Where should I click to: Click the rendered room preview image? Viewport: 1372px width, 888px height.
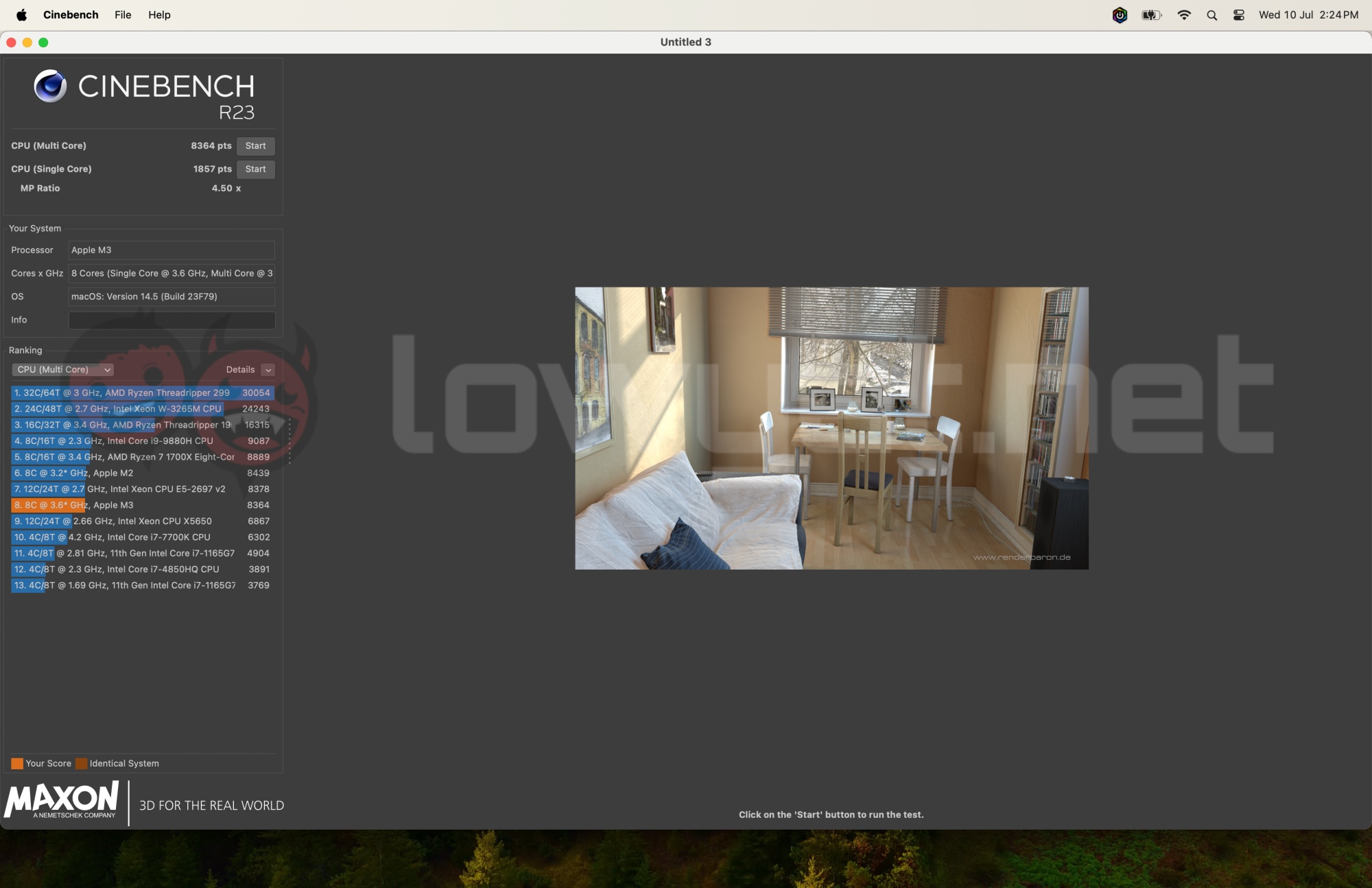tap(831, 428)
